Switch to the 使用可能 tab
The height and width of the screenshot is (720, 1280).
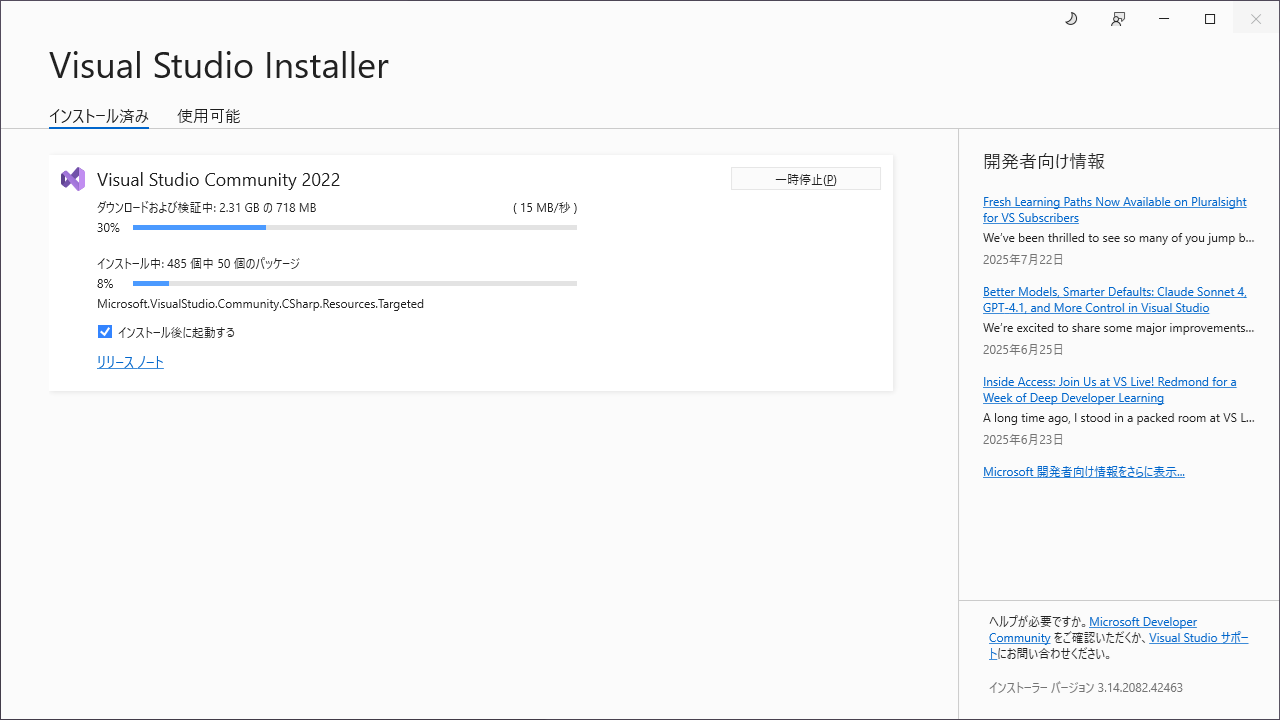click(x=209, y=116)
